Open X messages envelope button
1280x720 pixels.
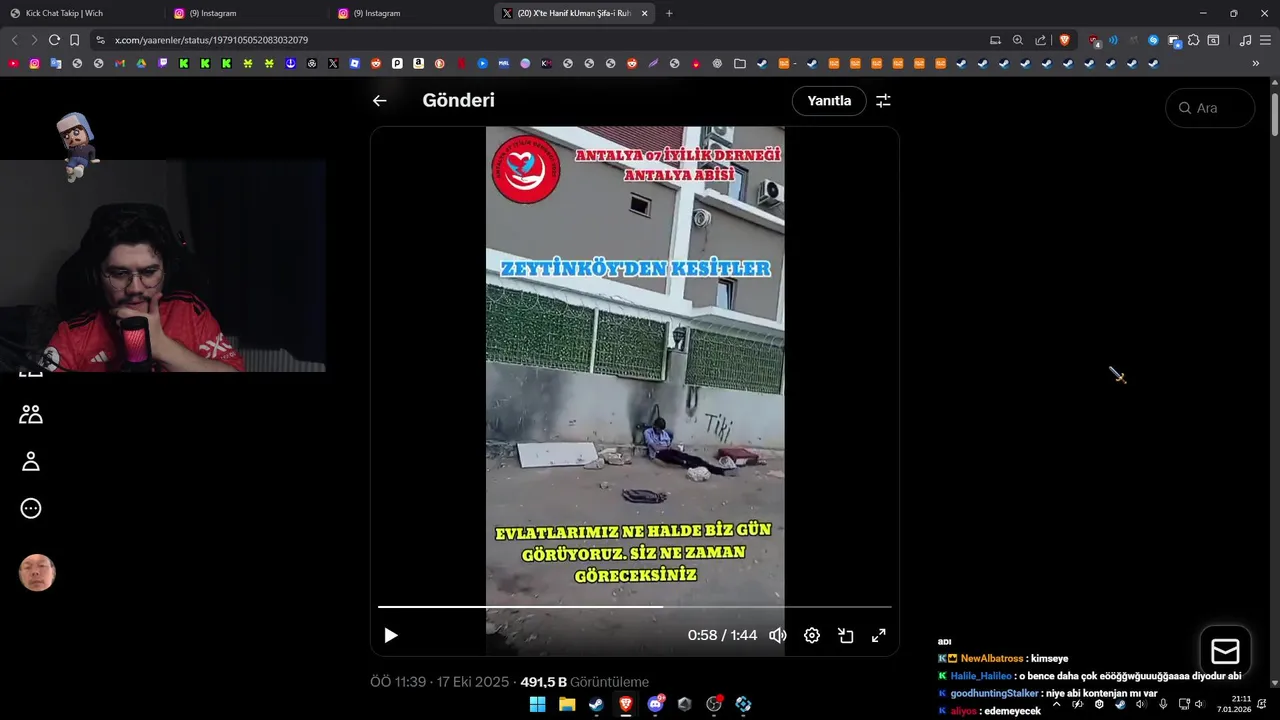[x=1225, y=652]
